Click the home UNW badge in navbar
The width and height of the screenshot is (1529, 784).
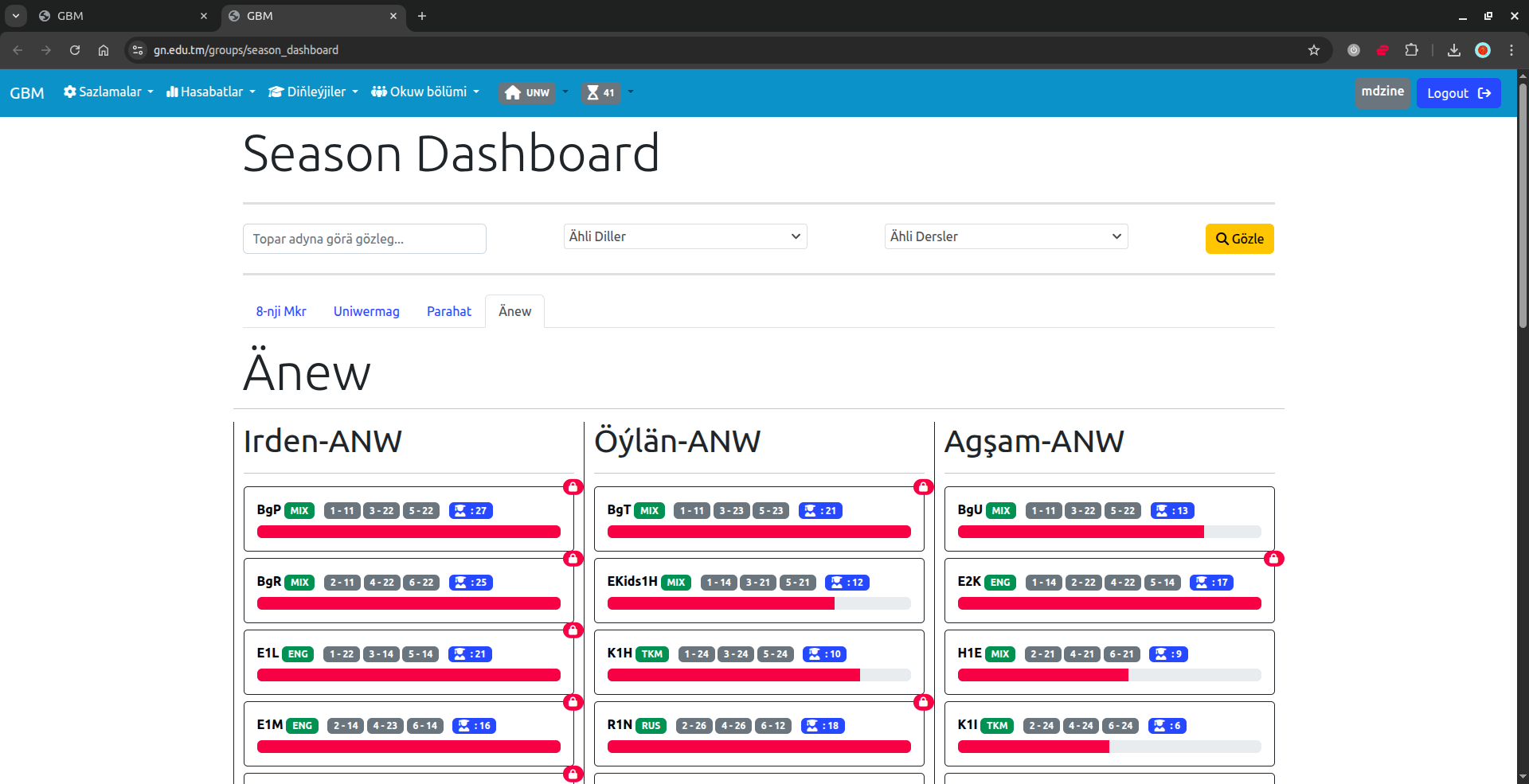tap(527, 93)
